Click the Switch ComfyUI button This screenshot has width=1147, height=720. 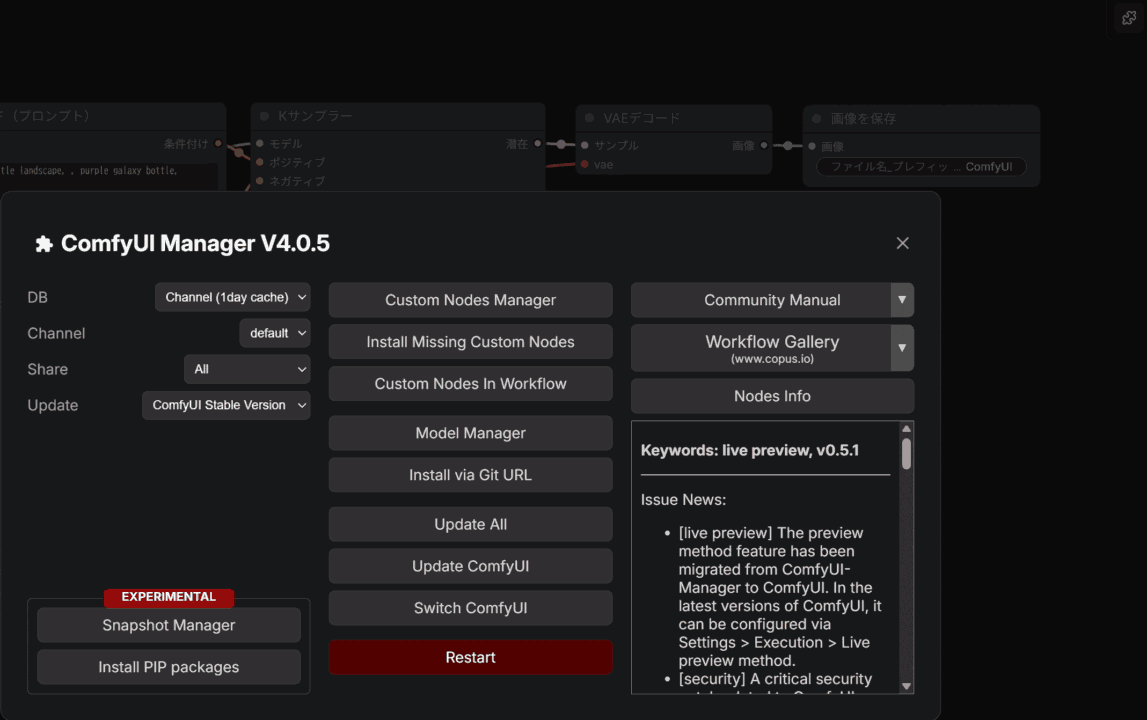click(470, 608)
